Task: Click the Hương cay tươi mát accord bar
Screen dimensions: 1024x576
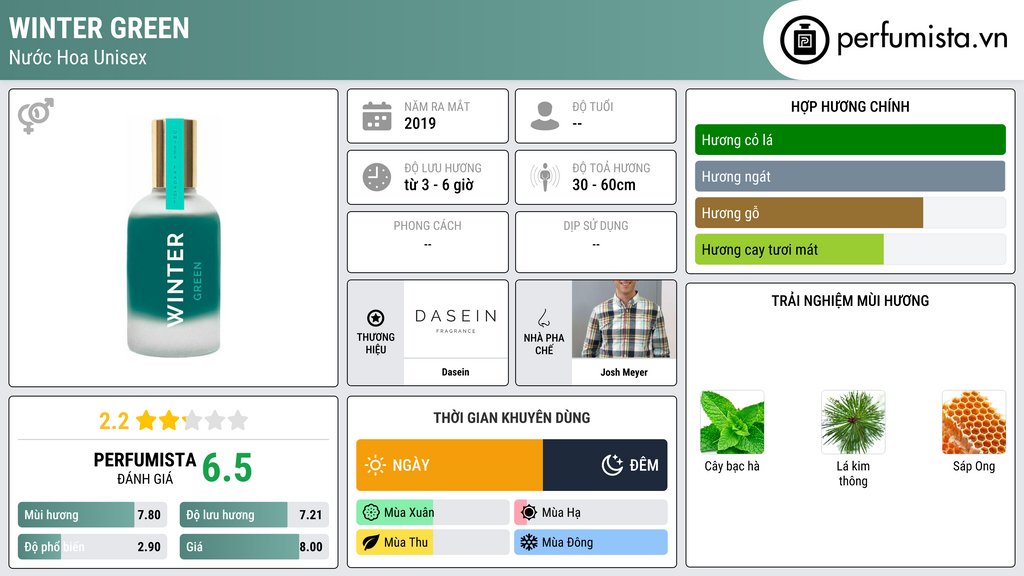Action: pyautogui.click(x=850, y=249)
